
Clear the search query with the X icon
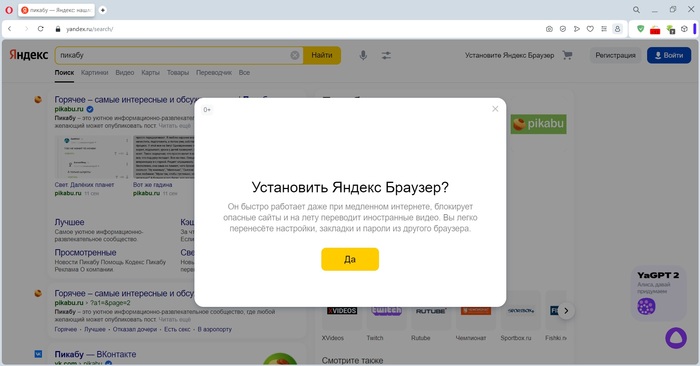(x=295, y=55)
